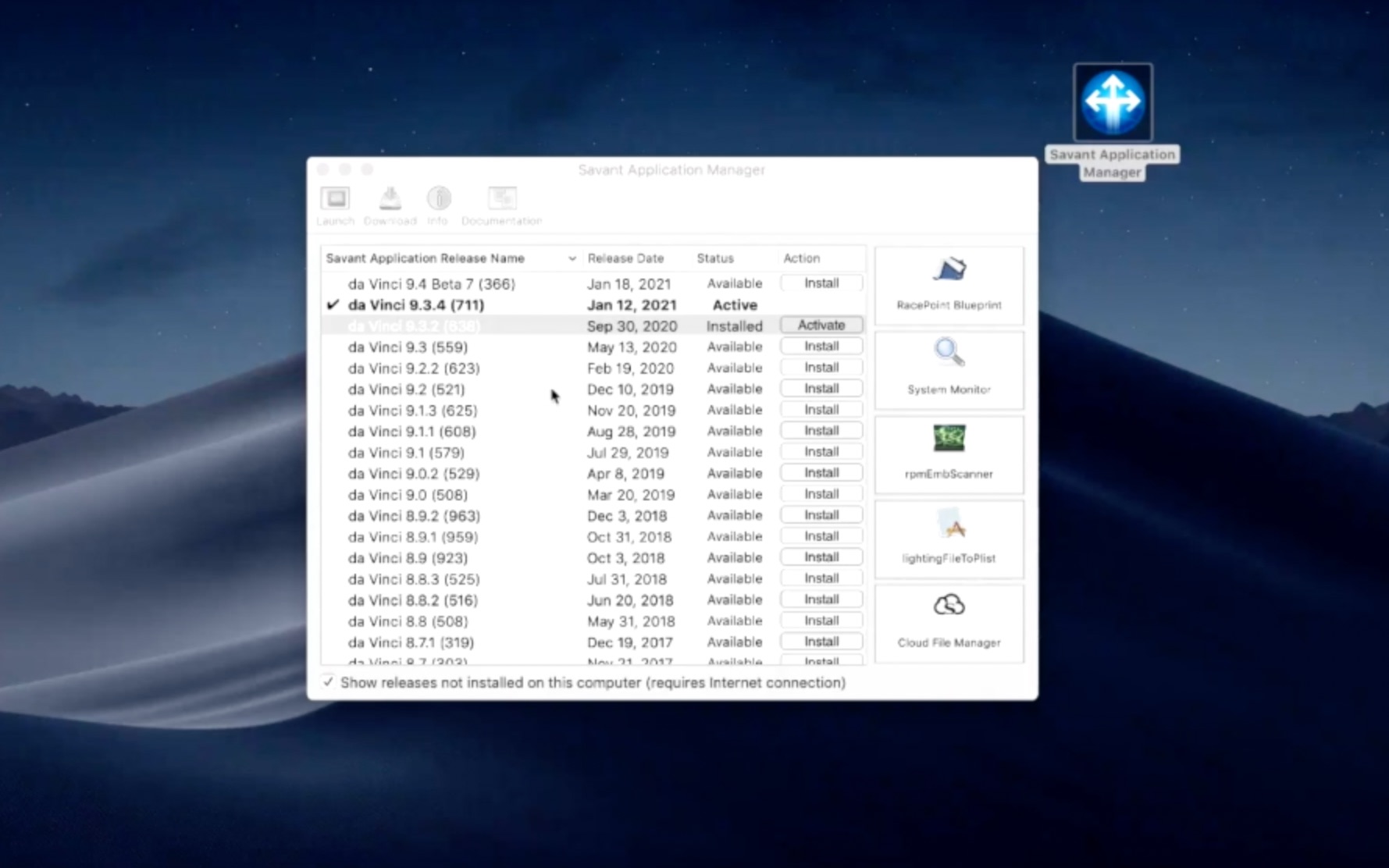Open the rpmEmbScanner tool
Viewport: 1389px width, 868px height.
click(949, 454)
